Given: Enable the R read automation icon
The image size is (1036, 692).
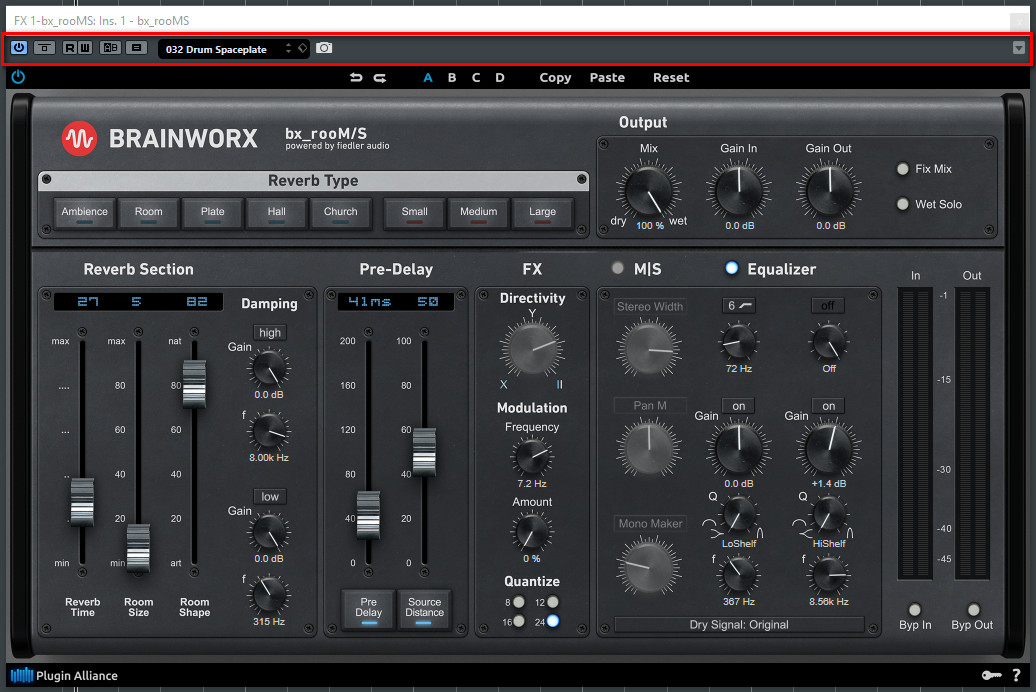Looking at the screenshot, I should pyautogui.click(x=69, y=48).
